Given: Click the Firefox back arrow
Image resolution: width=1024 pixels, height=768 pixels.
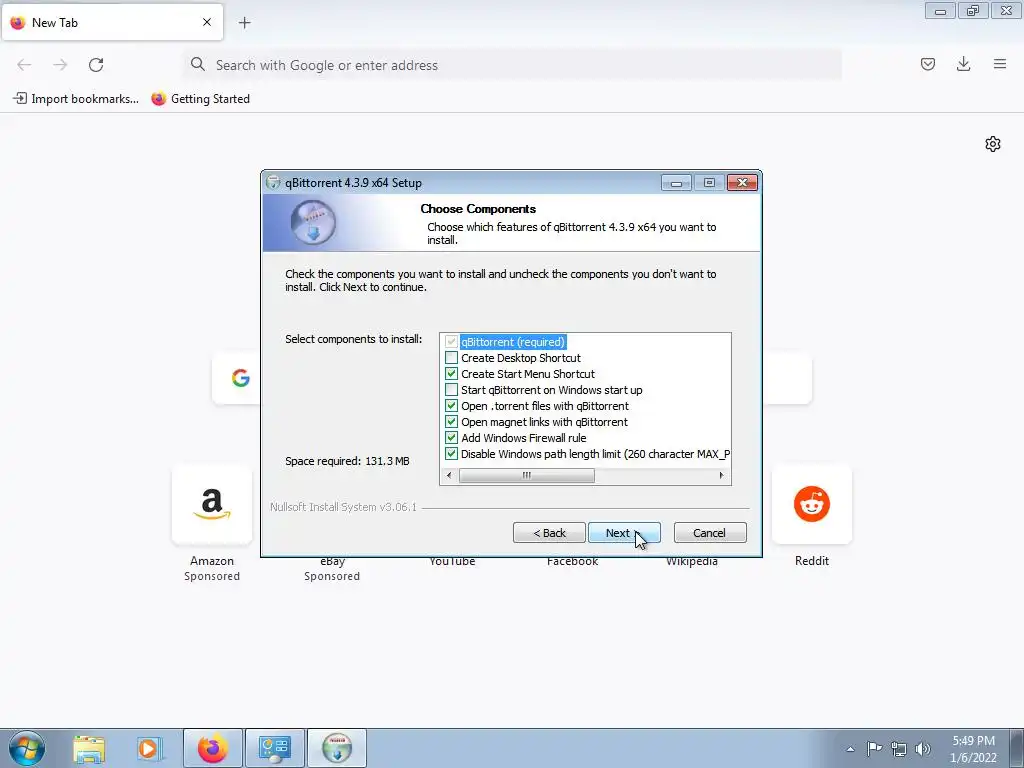Looking at the screenshot, I should 24,65.
